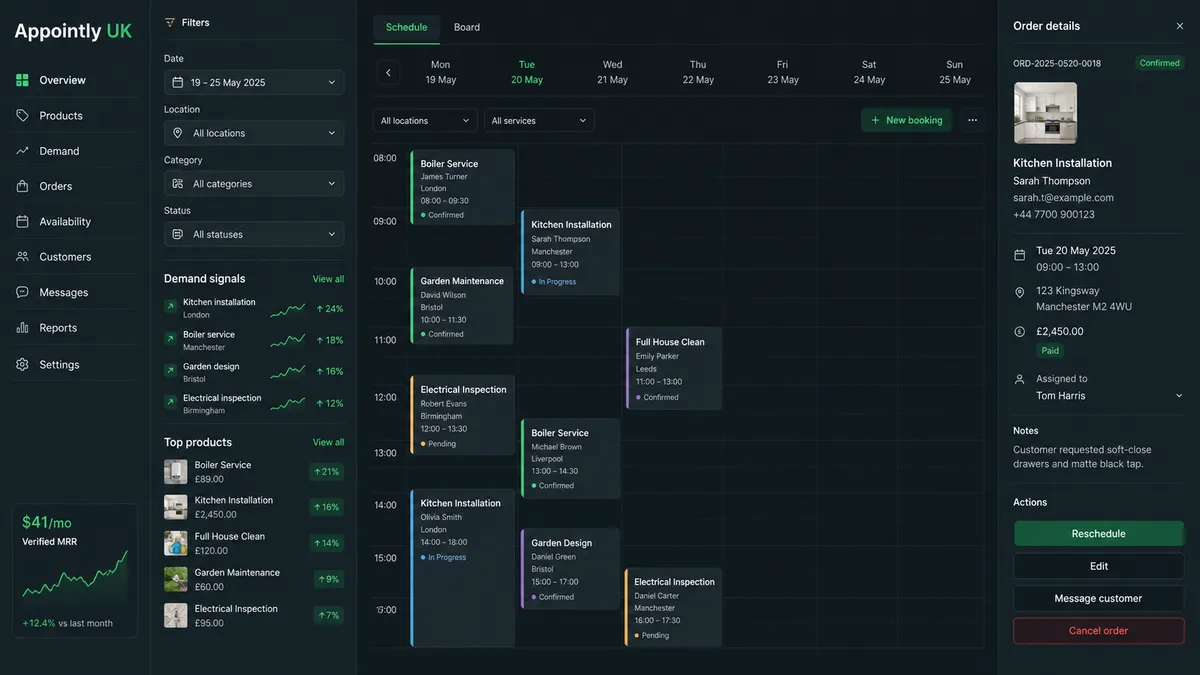Click the Reschedule button
Viewport: 1200px width, 675px height.
click(x=1099, y=534)
